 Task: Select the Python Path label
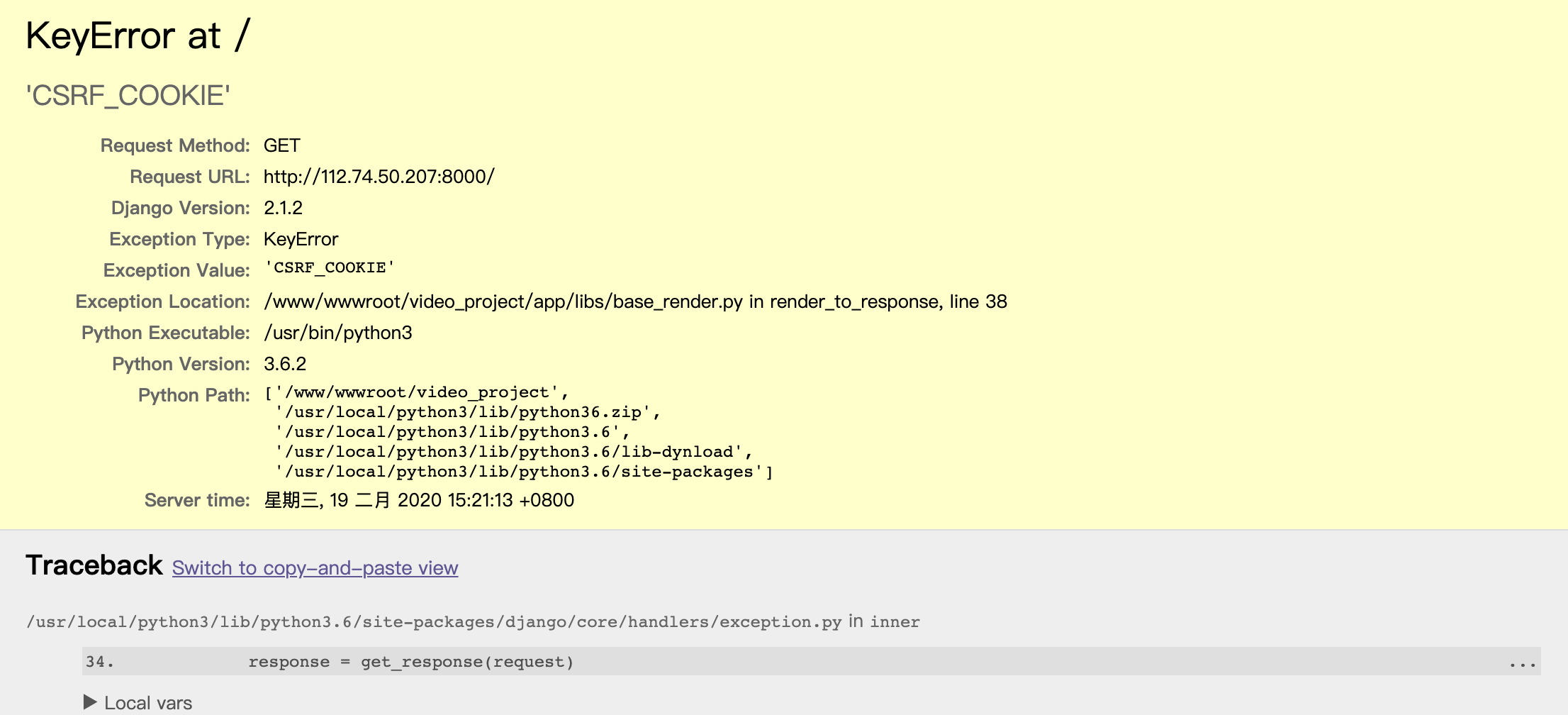[194, 395]
